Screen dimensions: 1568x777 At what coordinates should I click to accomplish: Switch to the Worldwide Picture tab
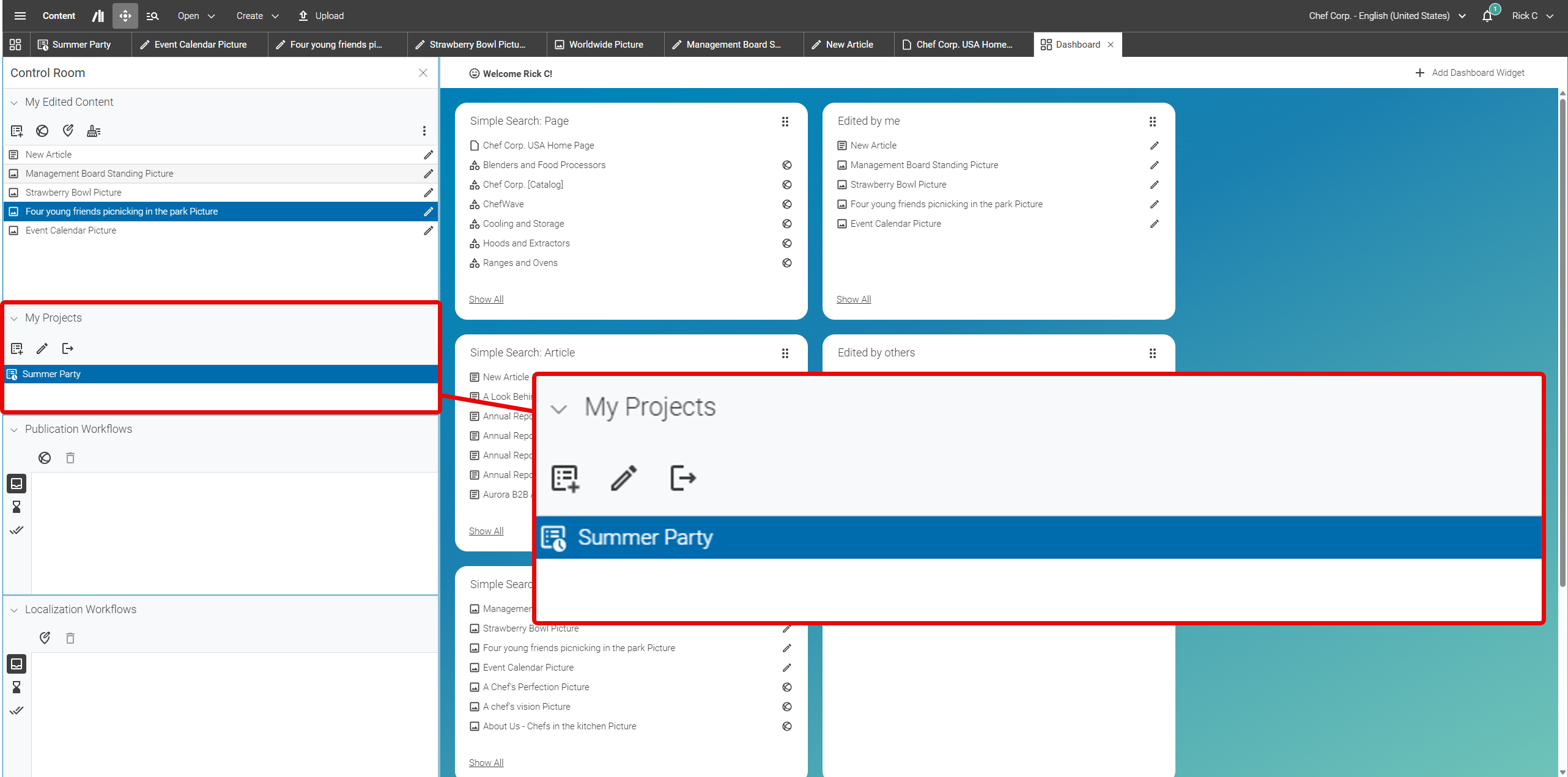pyautogui.click(x=605, y=45)
